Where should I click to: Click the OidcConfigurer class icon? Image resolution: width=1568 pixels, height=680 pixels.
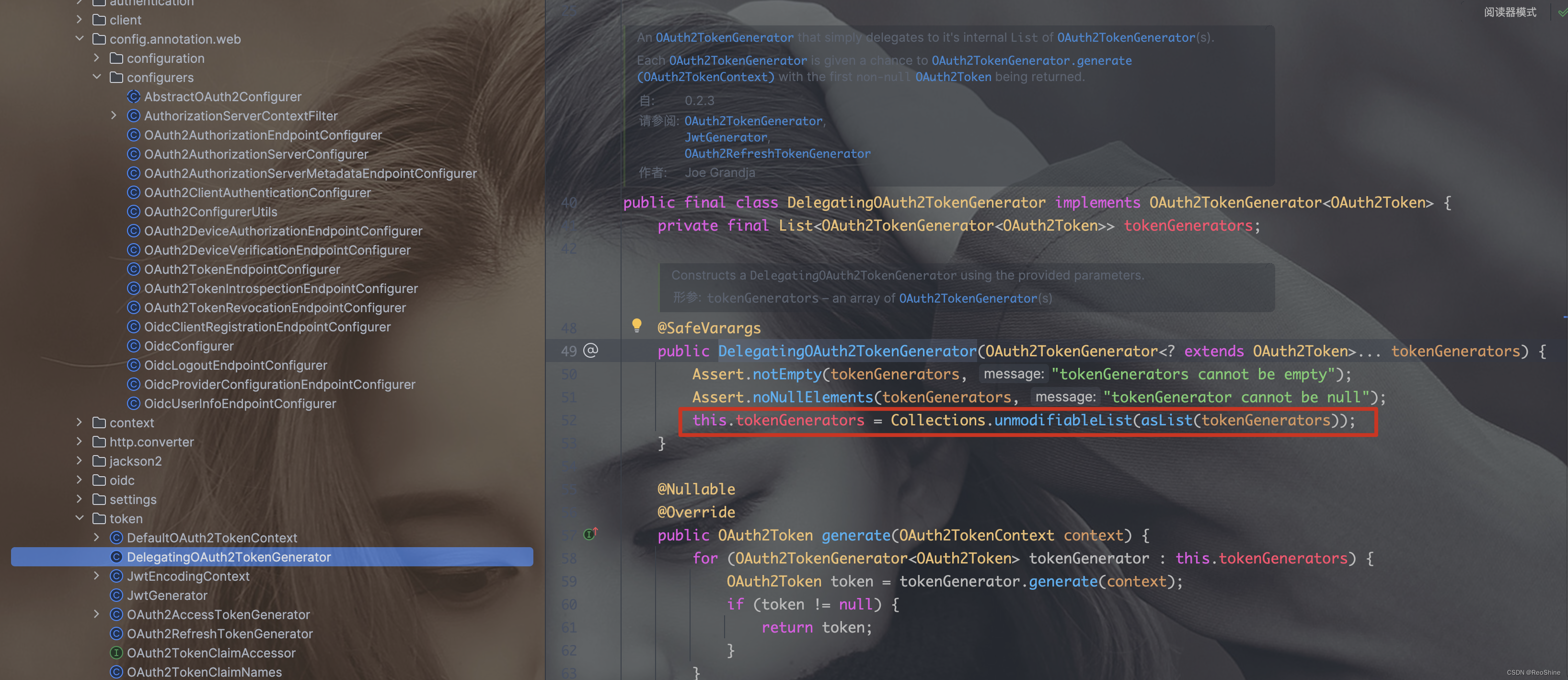[133, 346]
